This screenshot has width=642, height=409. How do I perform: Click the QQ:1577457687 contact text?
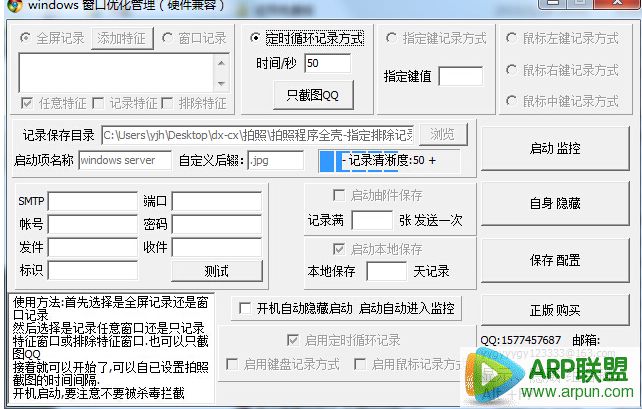tap(520, 340)
